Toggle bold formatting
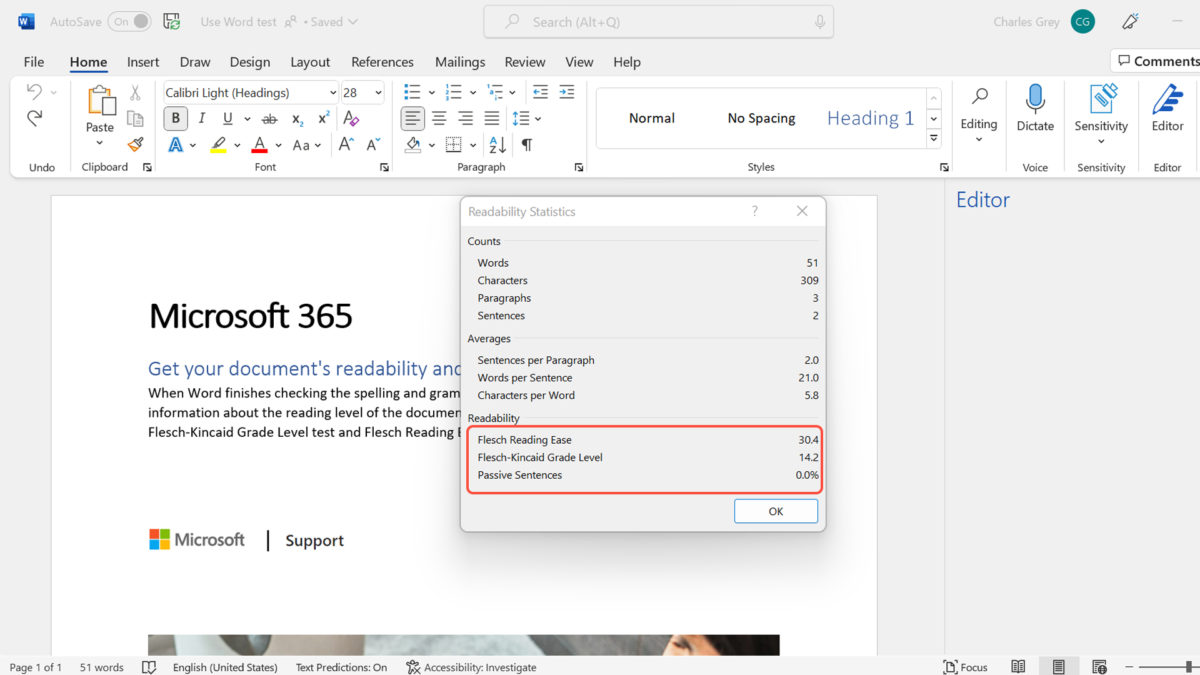The image size is (1200, 675). point(175,118)
